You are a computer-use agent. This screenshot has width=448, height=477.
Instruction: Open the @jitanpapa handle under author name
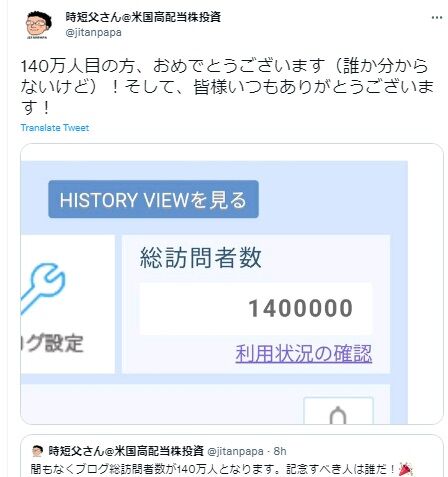click(x=93, y=33)
